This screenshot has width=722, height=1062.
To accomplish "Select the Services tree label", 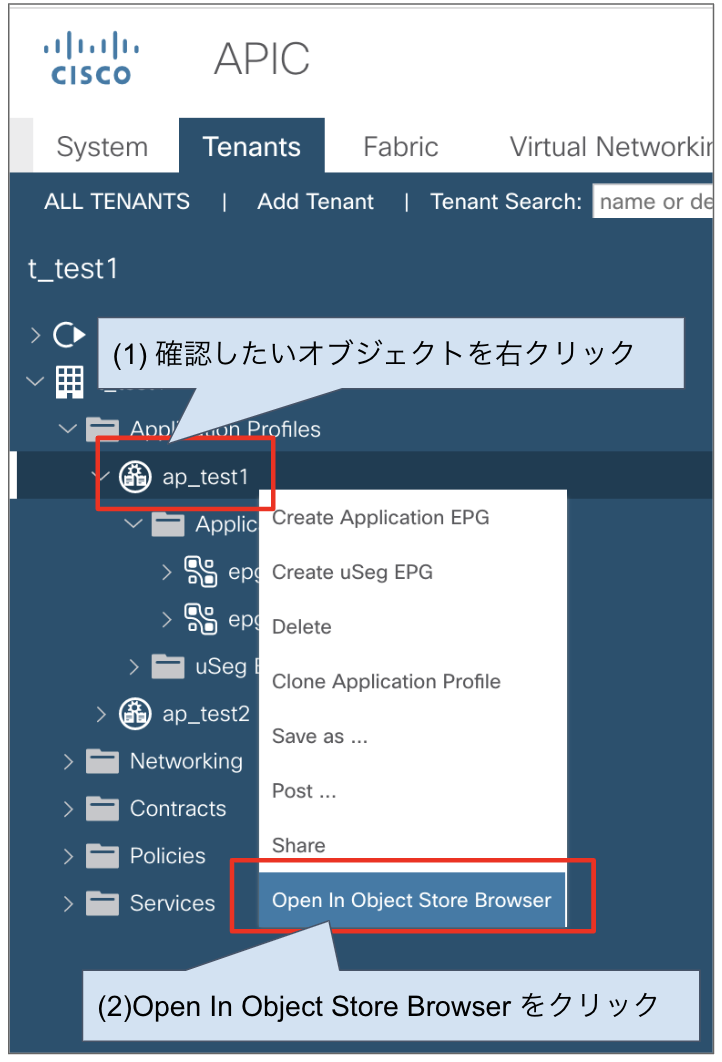I will click(173, 904).
